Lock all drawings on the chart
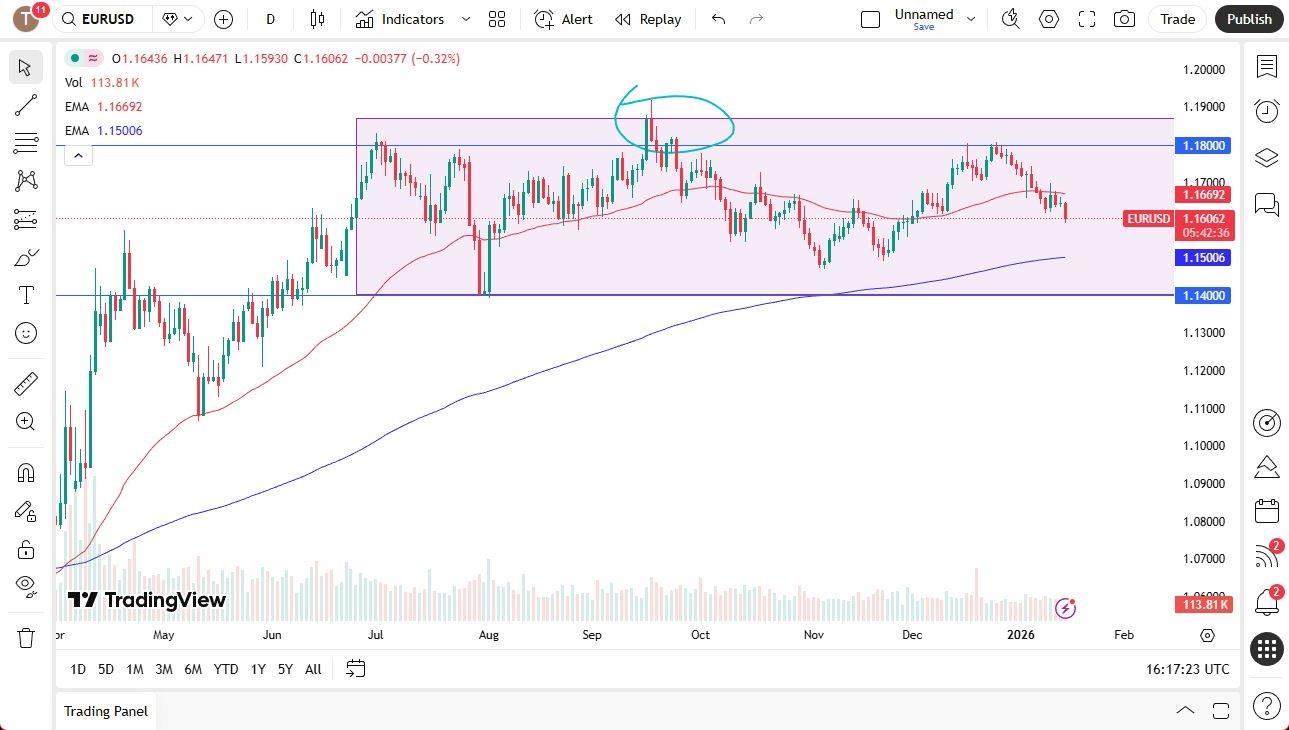Screen dimensions: 1289x730 [25, 549]
